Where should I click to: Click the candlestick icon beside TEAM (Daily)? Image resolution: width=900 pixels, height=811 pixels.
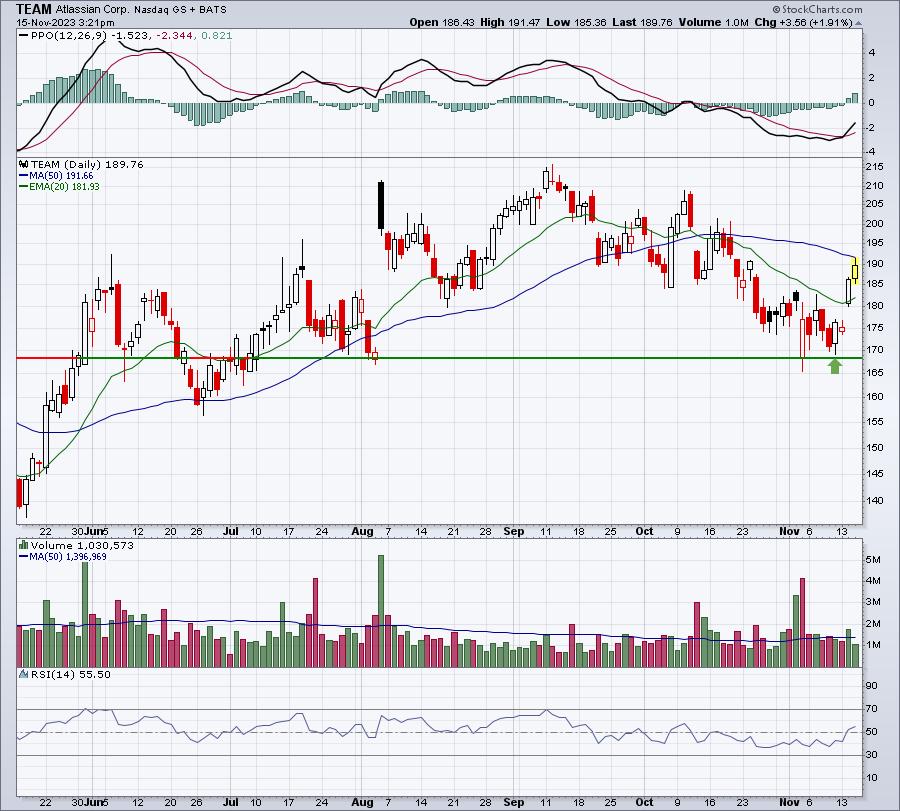click(x=24, y=164)
